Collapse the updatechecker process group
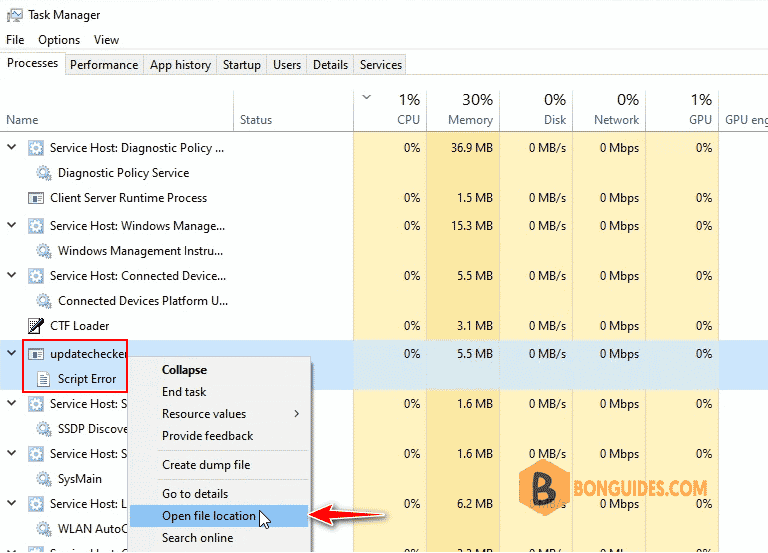Image resolution: width=768 pixels, height=553 pixels. point(12,353)
